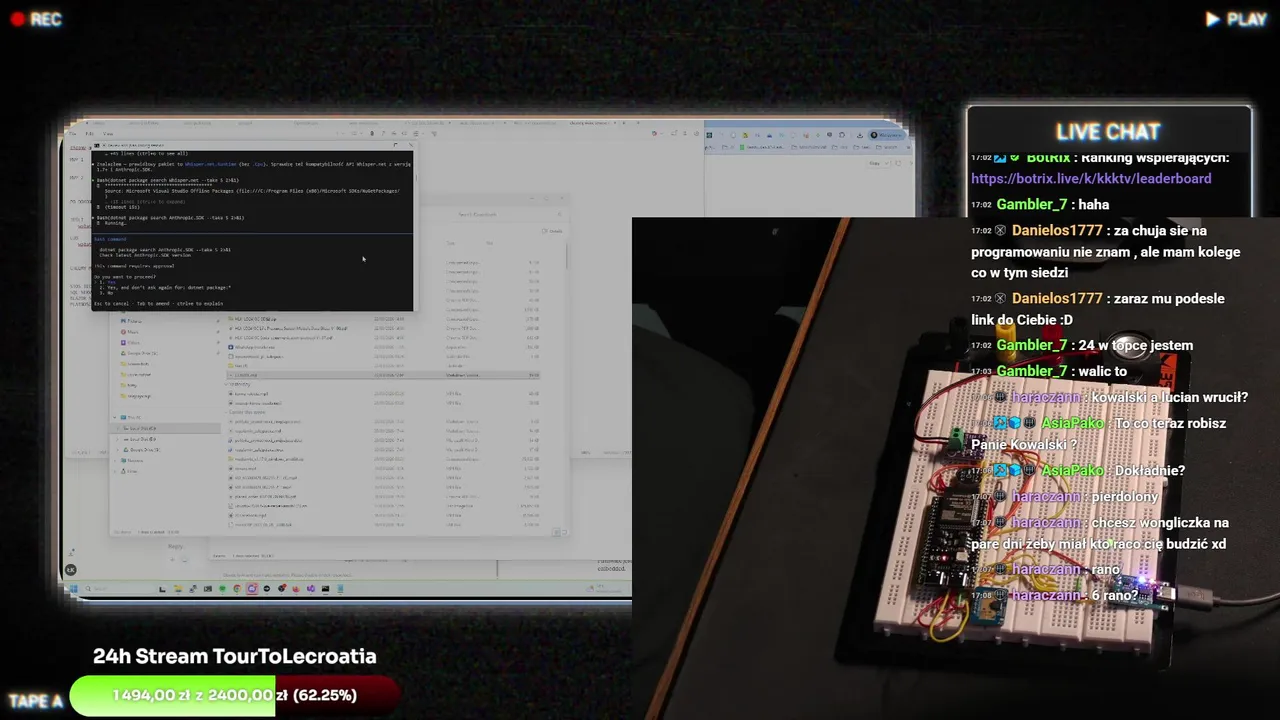
Task: Open the View menu in Notepad window
Action: tap(108, 133)
